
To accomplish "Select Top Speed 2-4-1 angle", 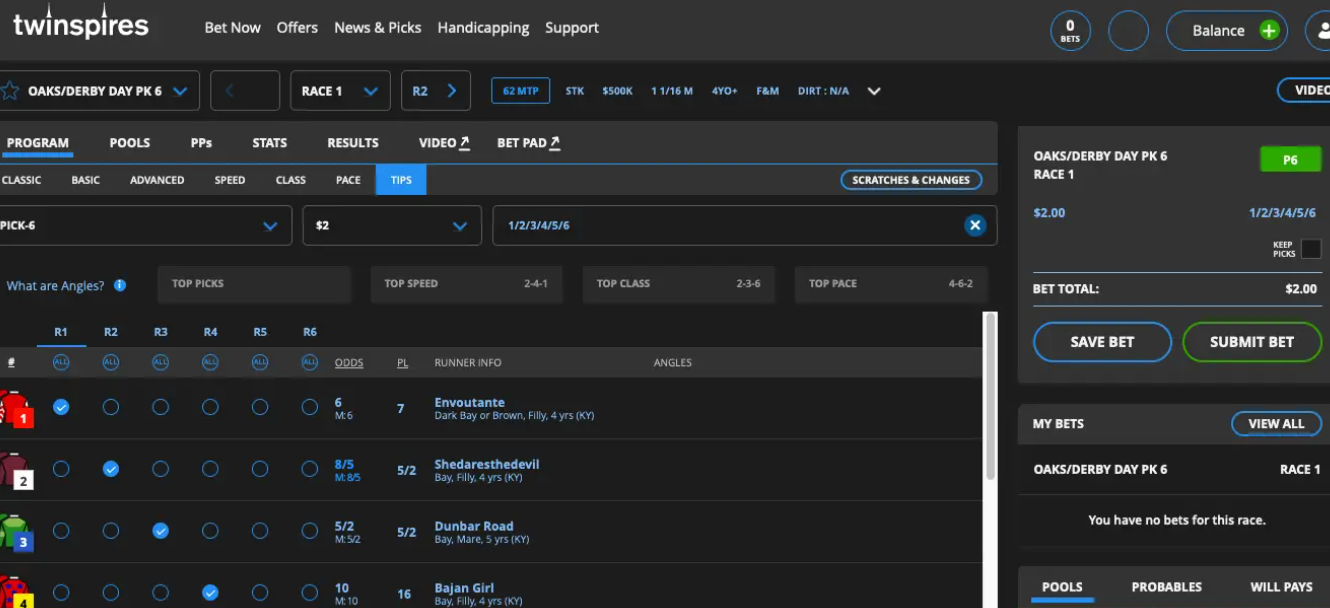I will tap(466, 284).
